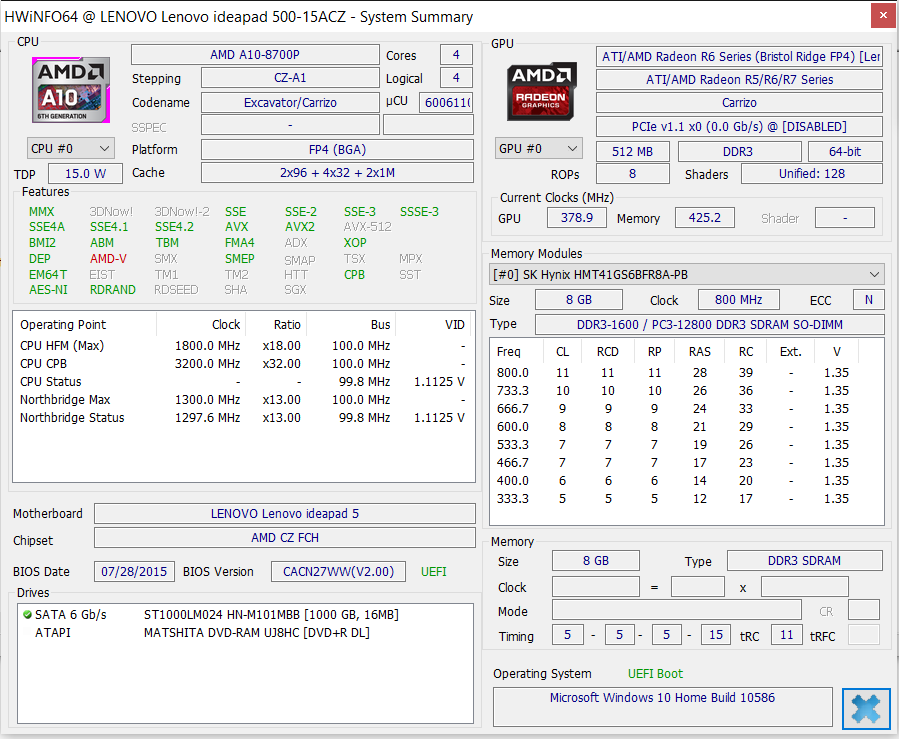Click the Northbridge Status row
This screenshot has width=899, height=739.
(x=243, y=417)
